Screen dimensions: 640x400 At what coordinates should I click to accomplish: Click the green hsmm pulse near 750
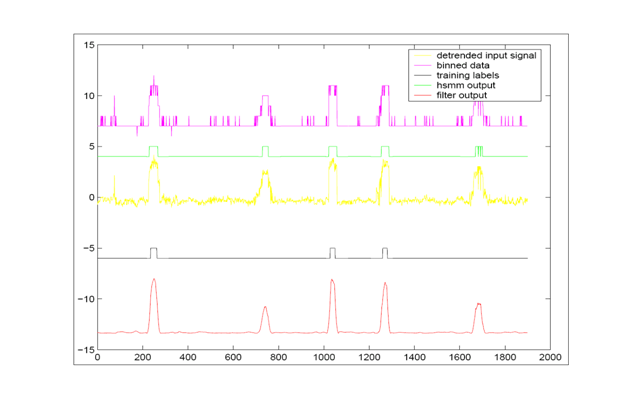click(265, 151)
